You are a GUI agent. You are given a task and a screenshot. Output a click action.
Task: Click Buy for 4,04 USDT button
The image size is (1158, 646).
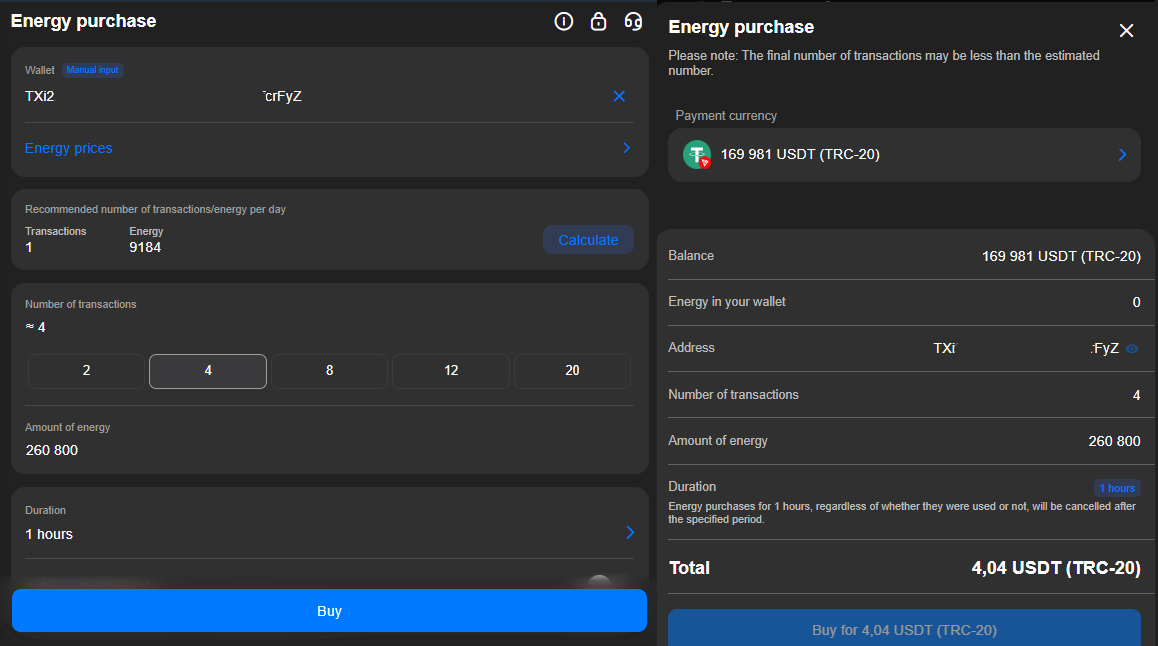(x=904, y=629)
